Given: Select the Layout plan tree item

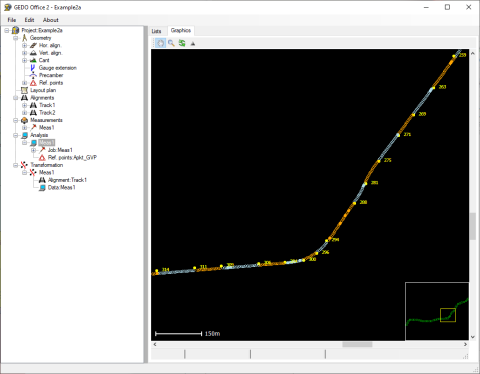Looking at the screenshot, I should [x=43, y=90].
